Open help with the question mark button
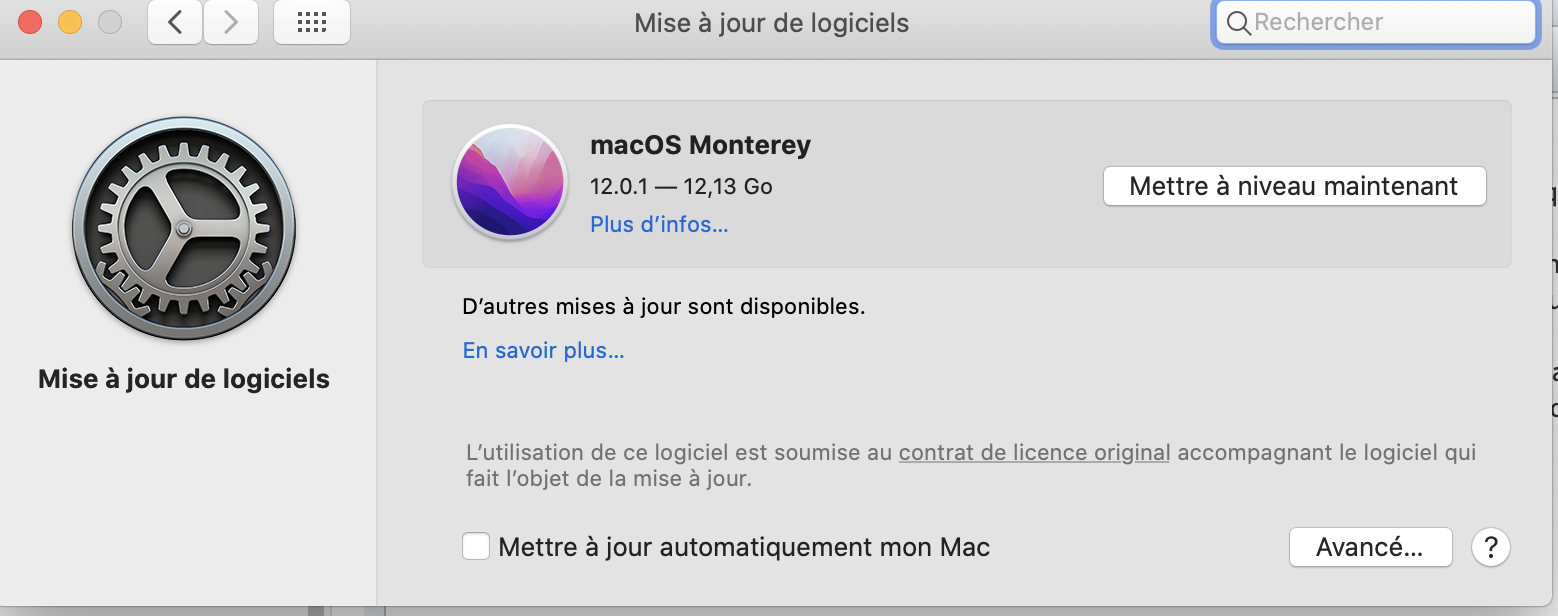This screenshot has width=1558, height=616. pos(1490,547)
